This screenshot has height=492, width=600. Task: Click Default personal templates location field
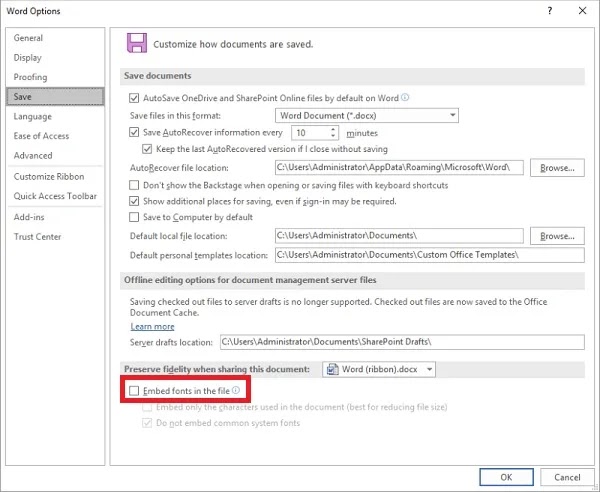430,255
